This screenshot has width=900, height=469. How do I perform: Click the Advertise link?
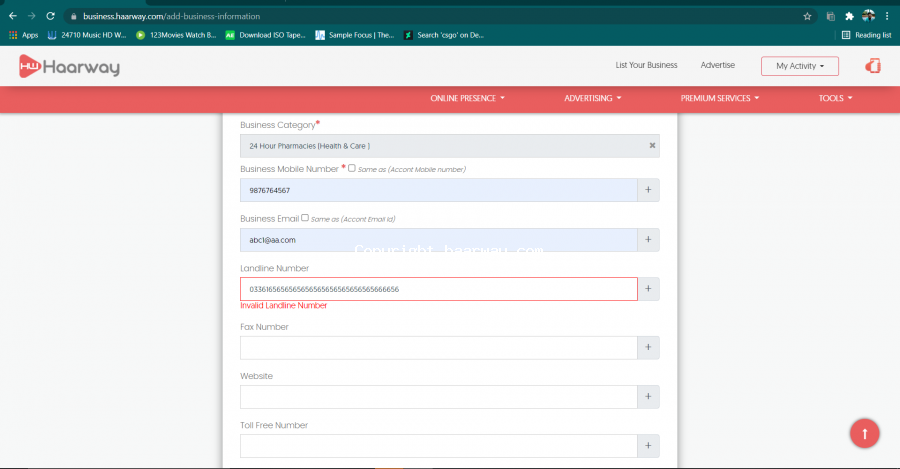coord(717,65)
